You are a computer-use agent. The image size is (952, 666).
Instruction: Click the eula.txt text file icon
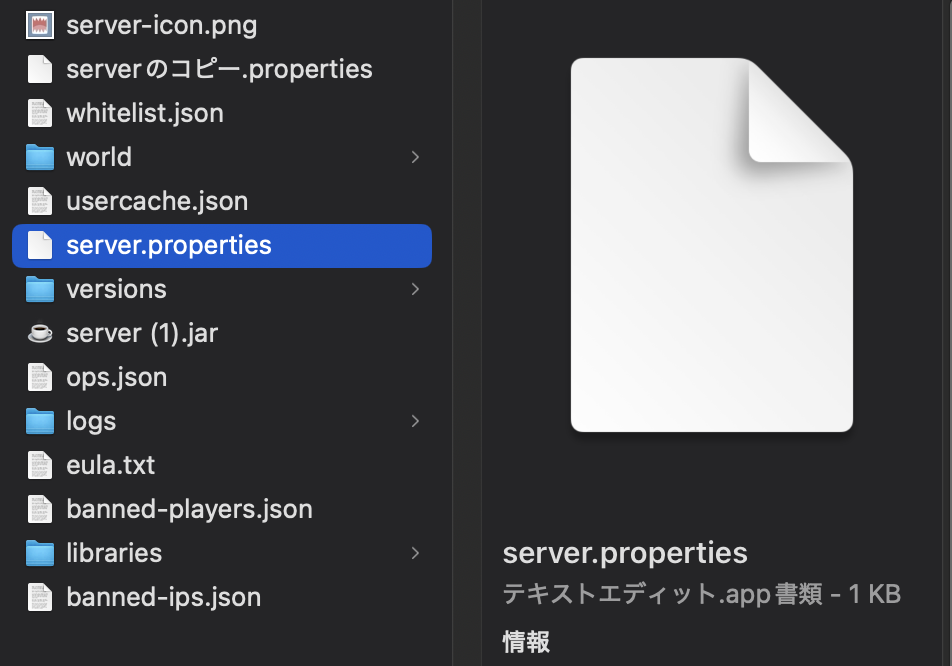(x=39, y=465)
